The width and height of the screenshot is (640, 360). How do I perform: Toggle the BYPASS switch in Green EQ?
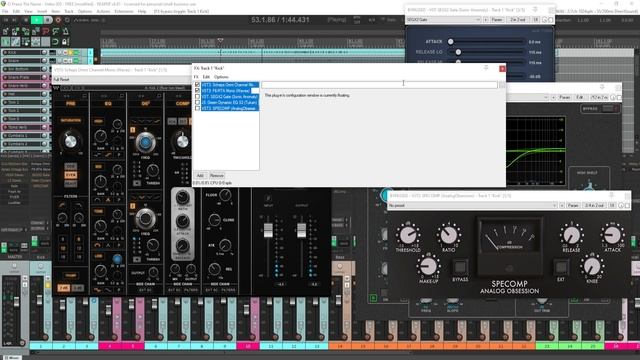point(611,109)
